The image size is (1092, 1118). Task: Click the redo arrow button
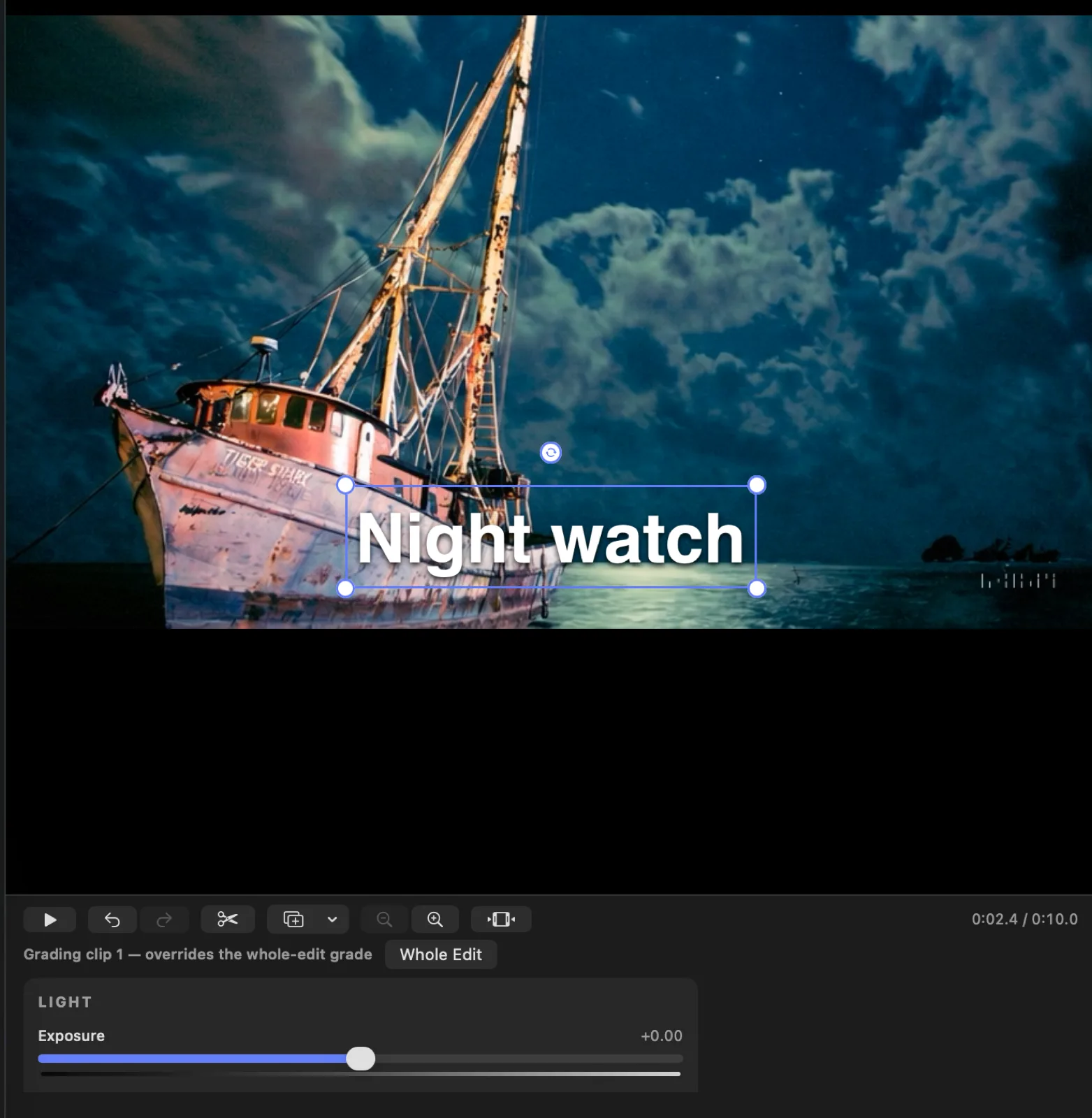point(164,920)
